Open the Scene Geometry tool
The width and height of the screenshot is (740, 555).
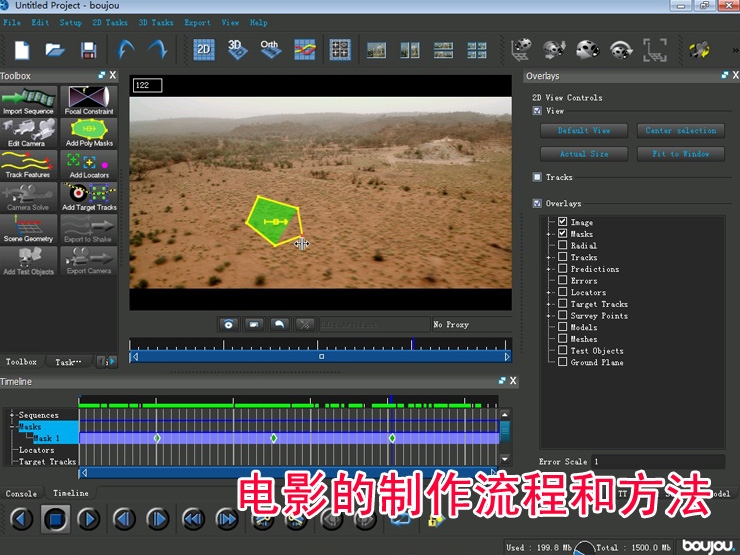coord(29,229)
